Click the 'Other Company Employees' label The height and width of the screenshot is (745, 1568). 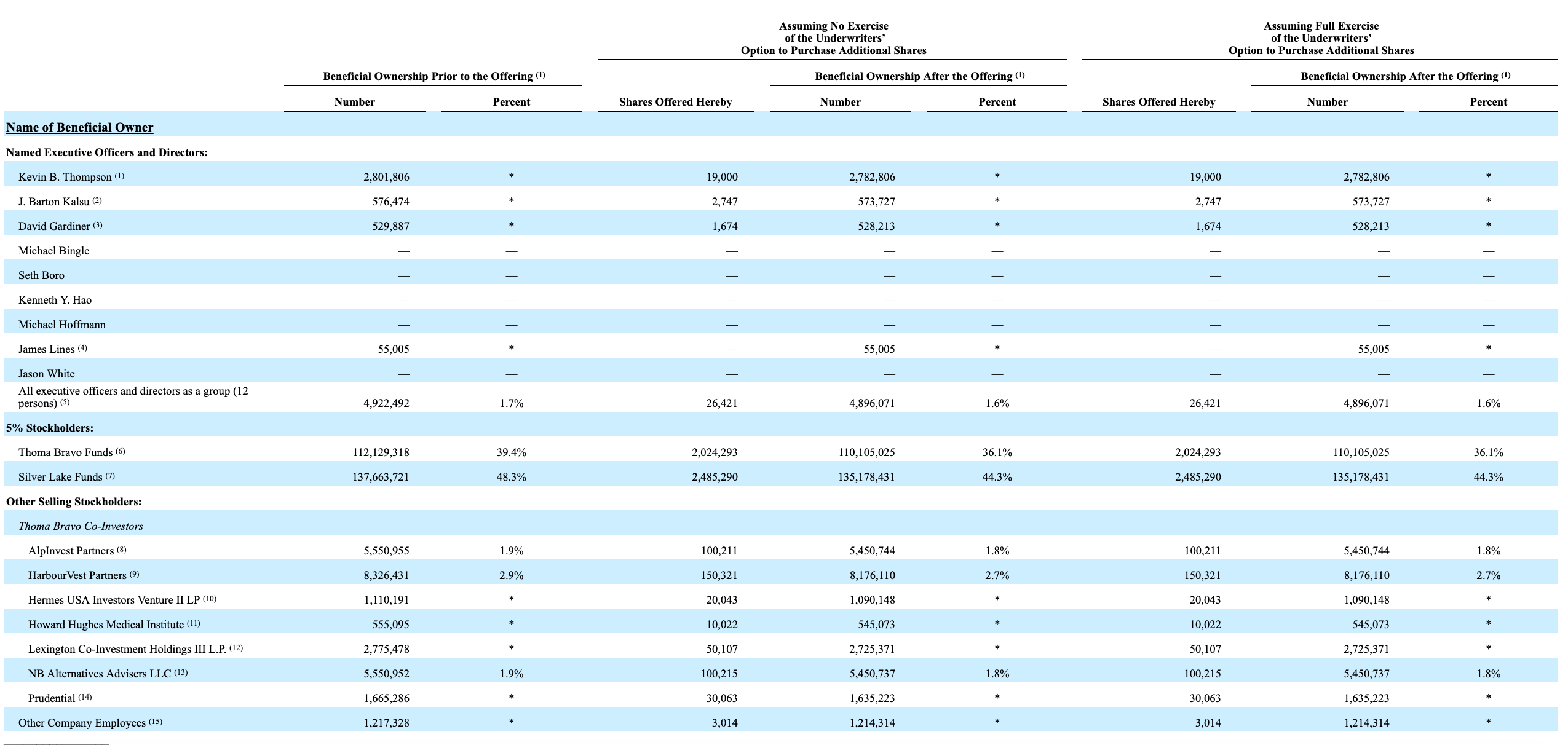82,723
